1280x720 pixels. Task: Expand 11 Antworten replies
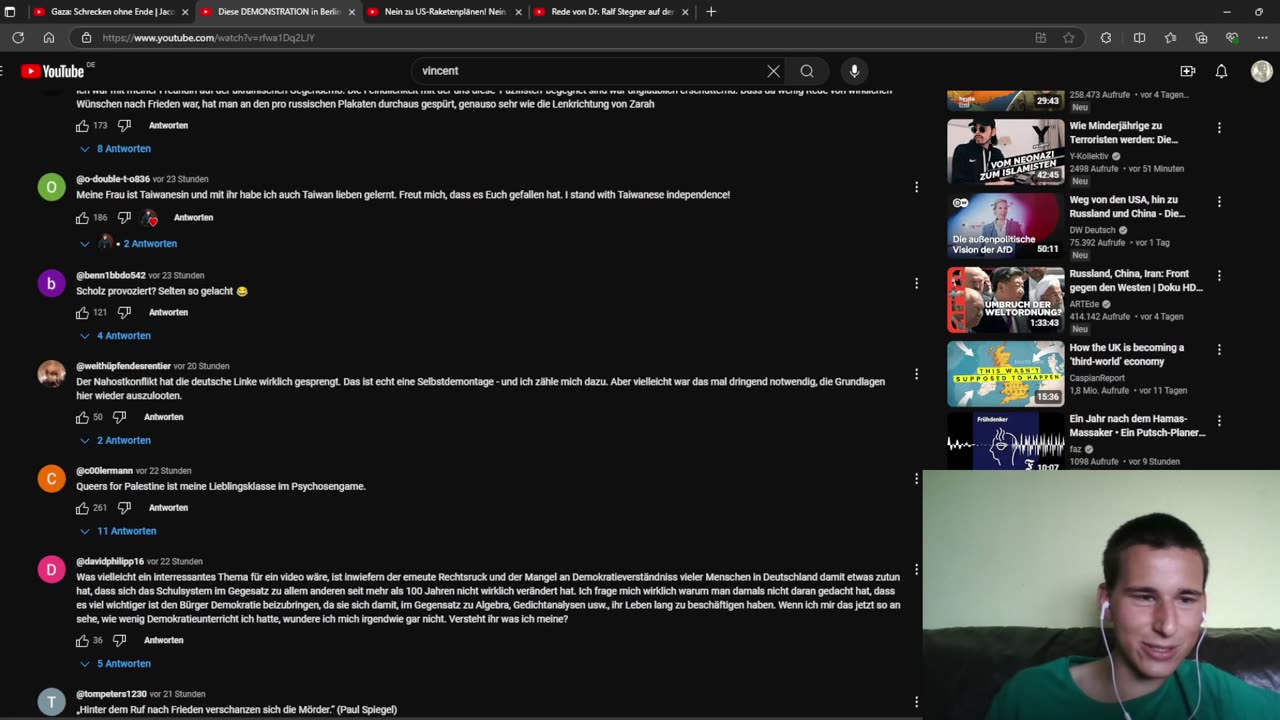pos(118,532)
